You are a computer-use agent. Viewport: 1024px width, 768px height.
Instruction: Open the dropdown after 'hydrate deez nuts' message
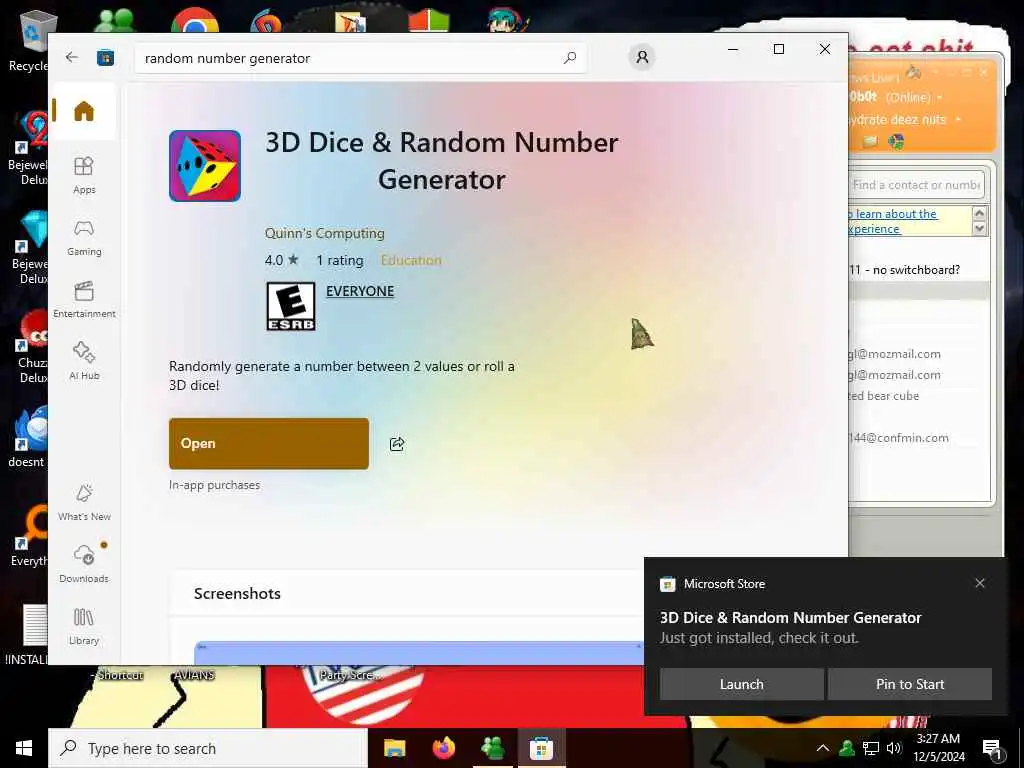click(x=958, y=120)
